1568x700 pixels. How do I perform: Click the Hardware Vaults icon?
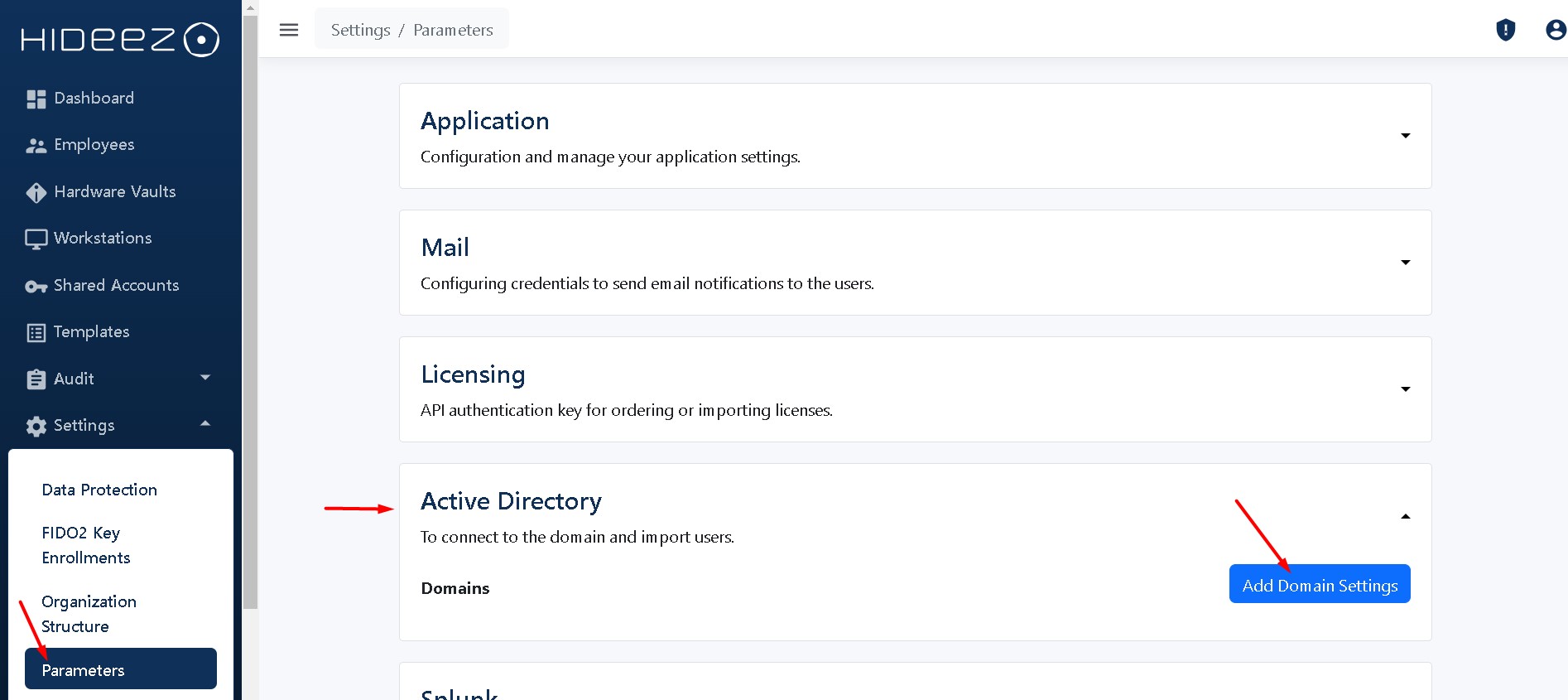36,193
